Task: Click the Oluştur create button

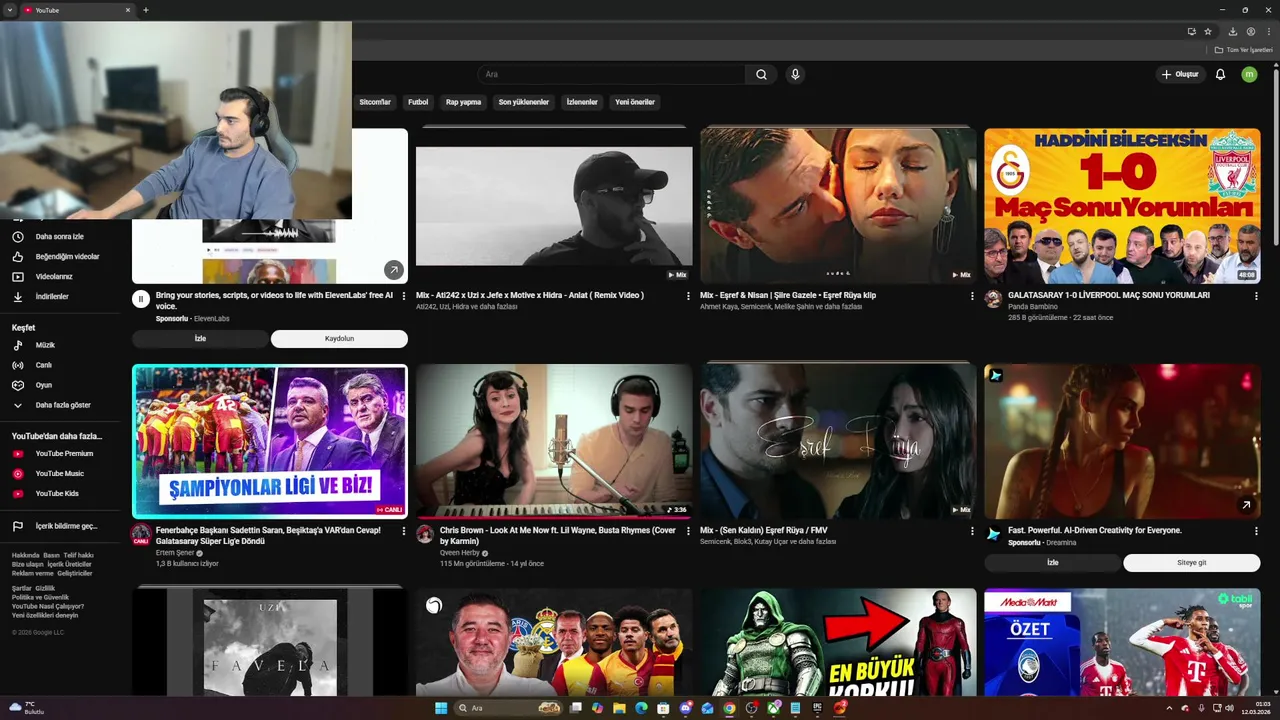Action: tap(1181, 74)
